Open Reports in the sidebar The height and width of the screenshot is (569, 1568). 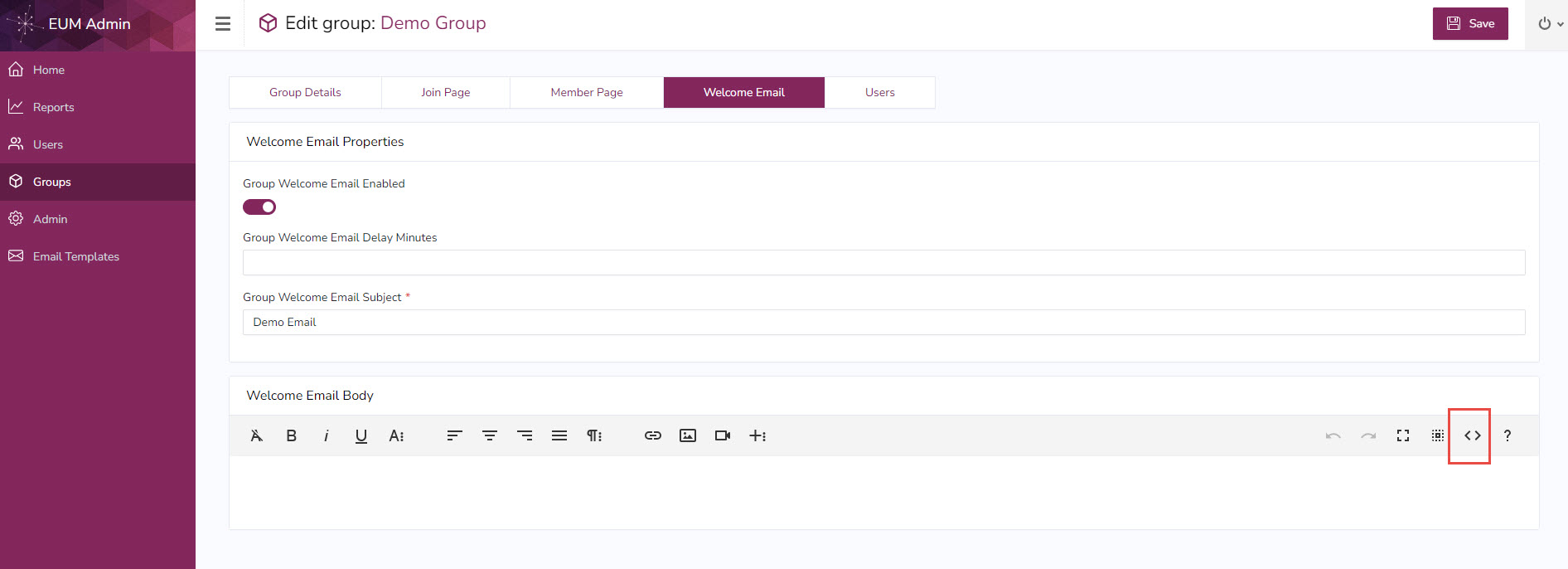click(x=98, y=107)
